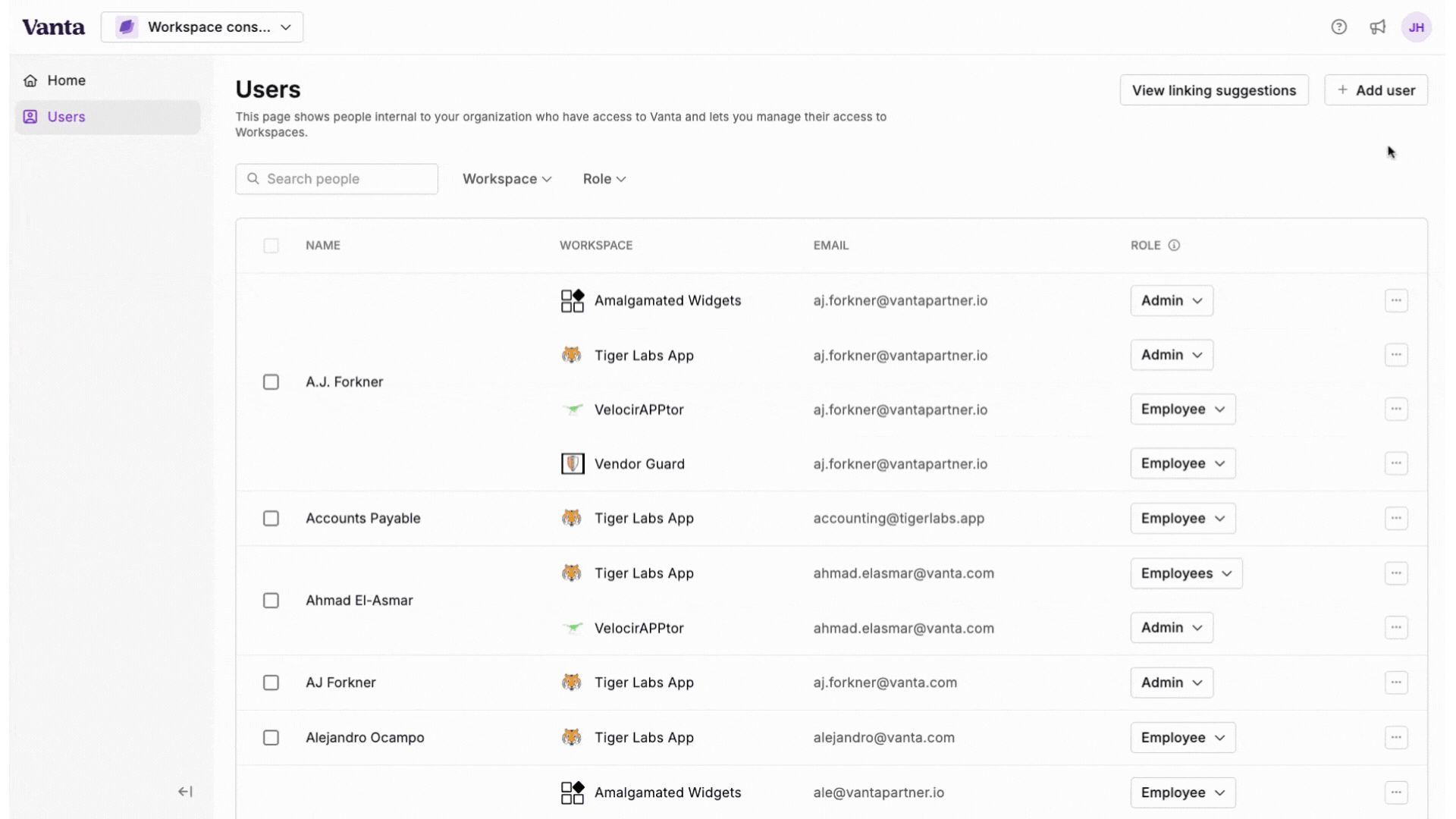Select Users in sidebar
Image resolution: width=1456 pixels, height=819 pixels.
point(108,117)
